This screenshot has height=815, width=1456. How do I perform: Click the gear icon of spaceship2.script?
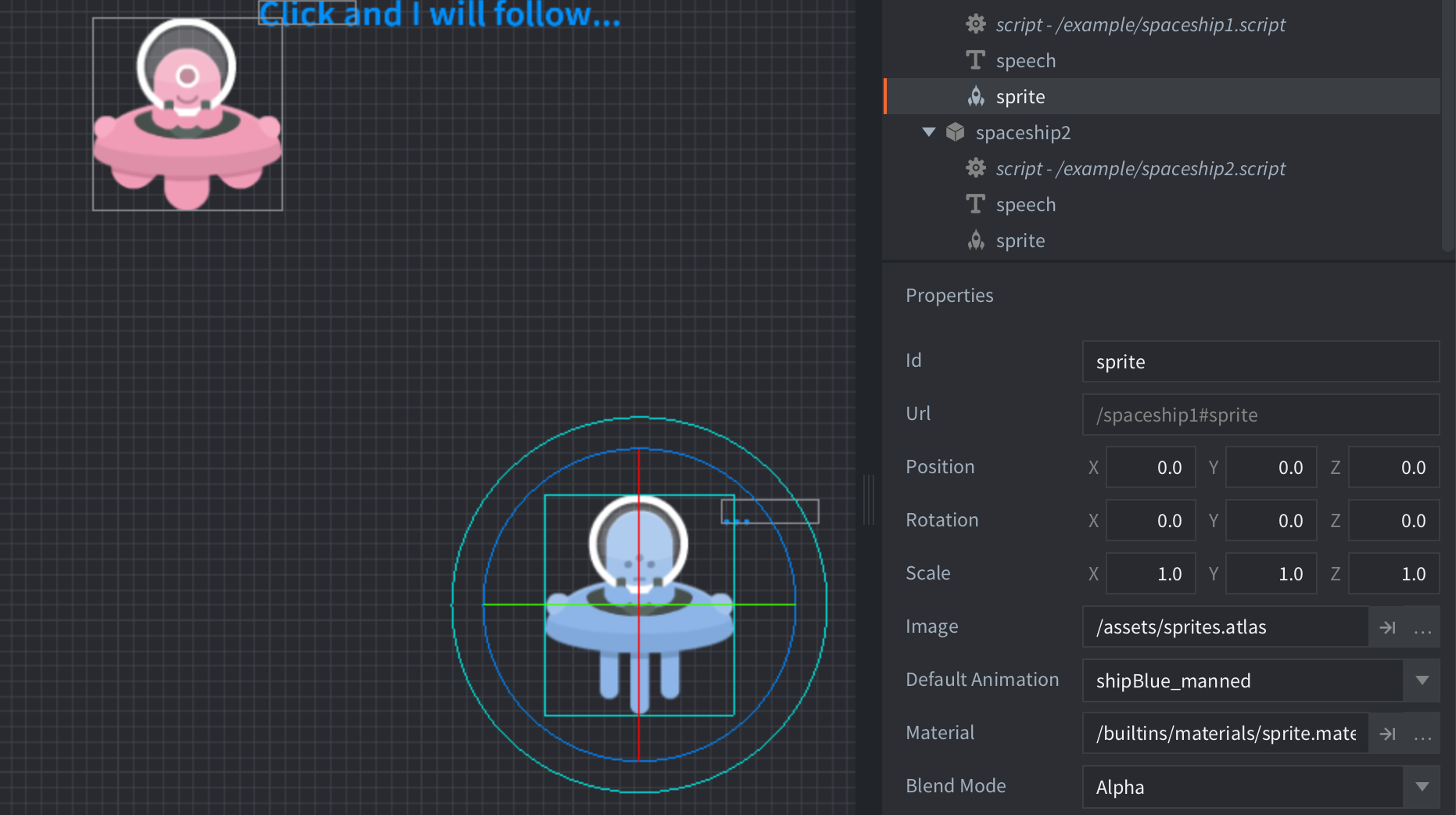(975, 168)
